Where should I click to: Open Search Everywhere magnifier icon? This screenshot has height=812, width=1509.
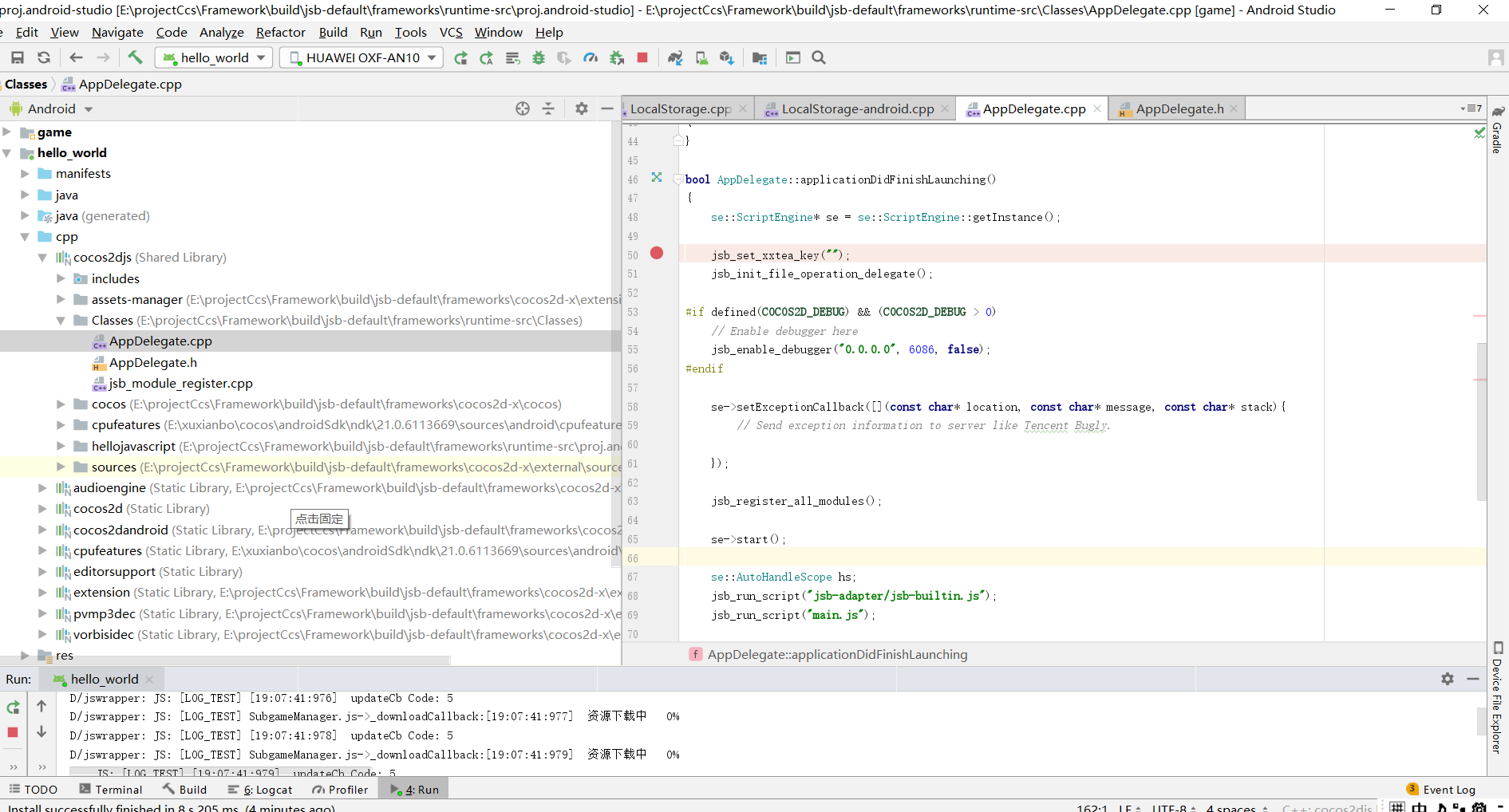819,57
